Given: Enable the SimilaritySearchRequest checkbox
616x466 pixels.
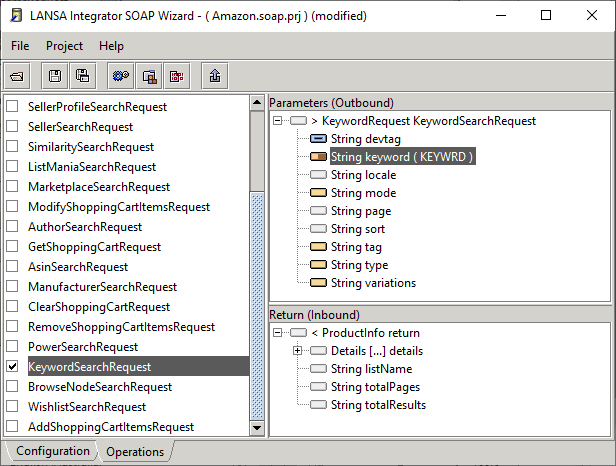Looking at the screenshot, I should click(12, 146).
